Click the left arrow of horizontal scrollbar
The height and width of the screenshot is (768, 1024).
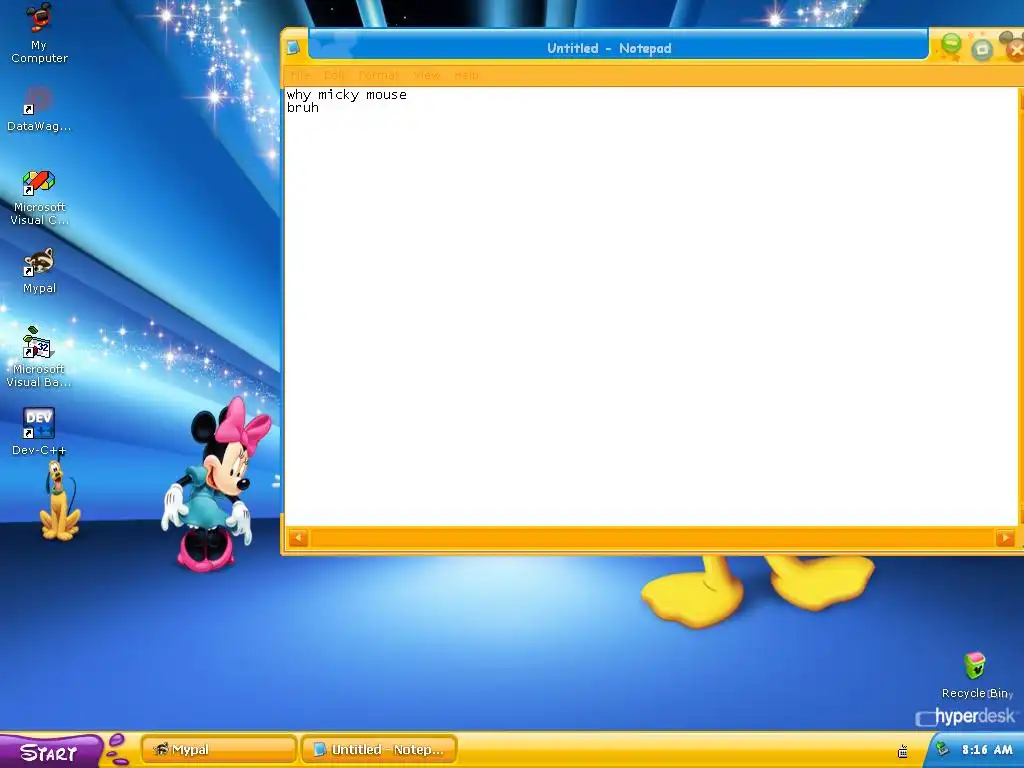coord(298,538)
